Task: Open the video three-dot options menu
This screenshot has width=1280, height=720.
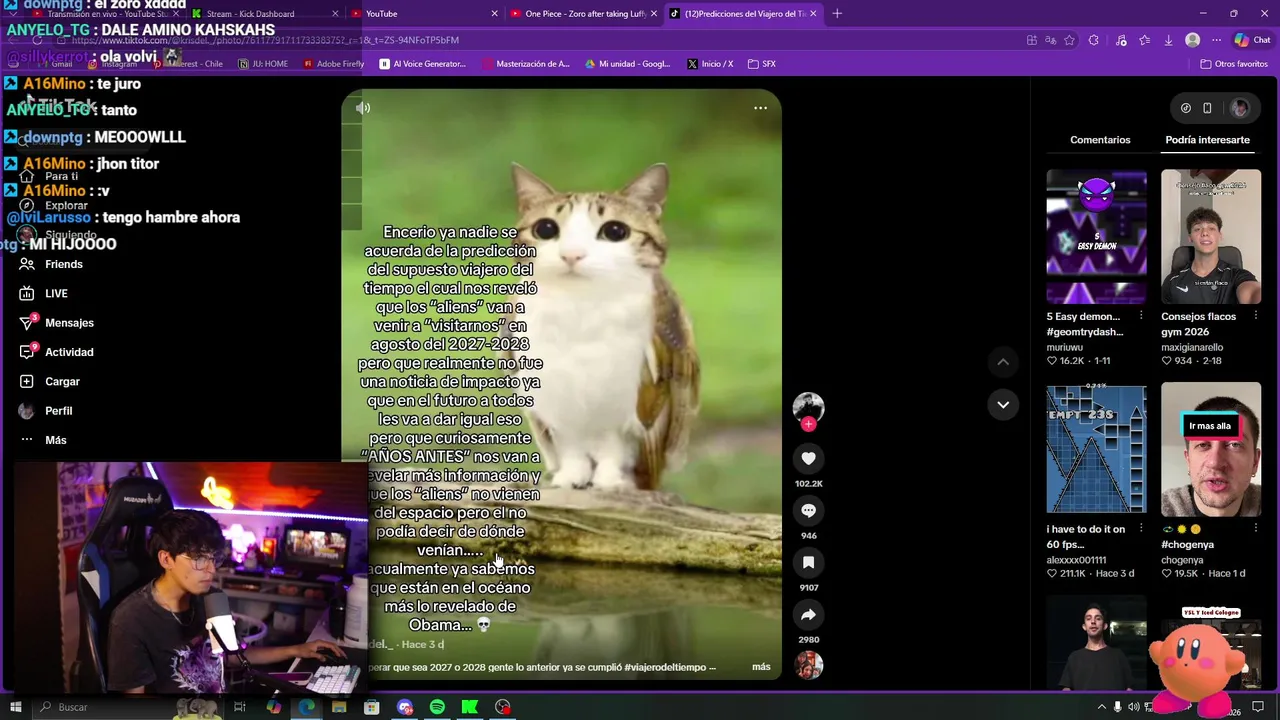Action: click(x=760, y=108)
